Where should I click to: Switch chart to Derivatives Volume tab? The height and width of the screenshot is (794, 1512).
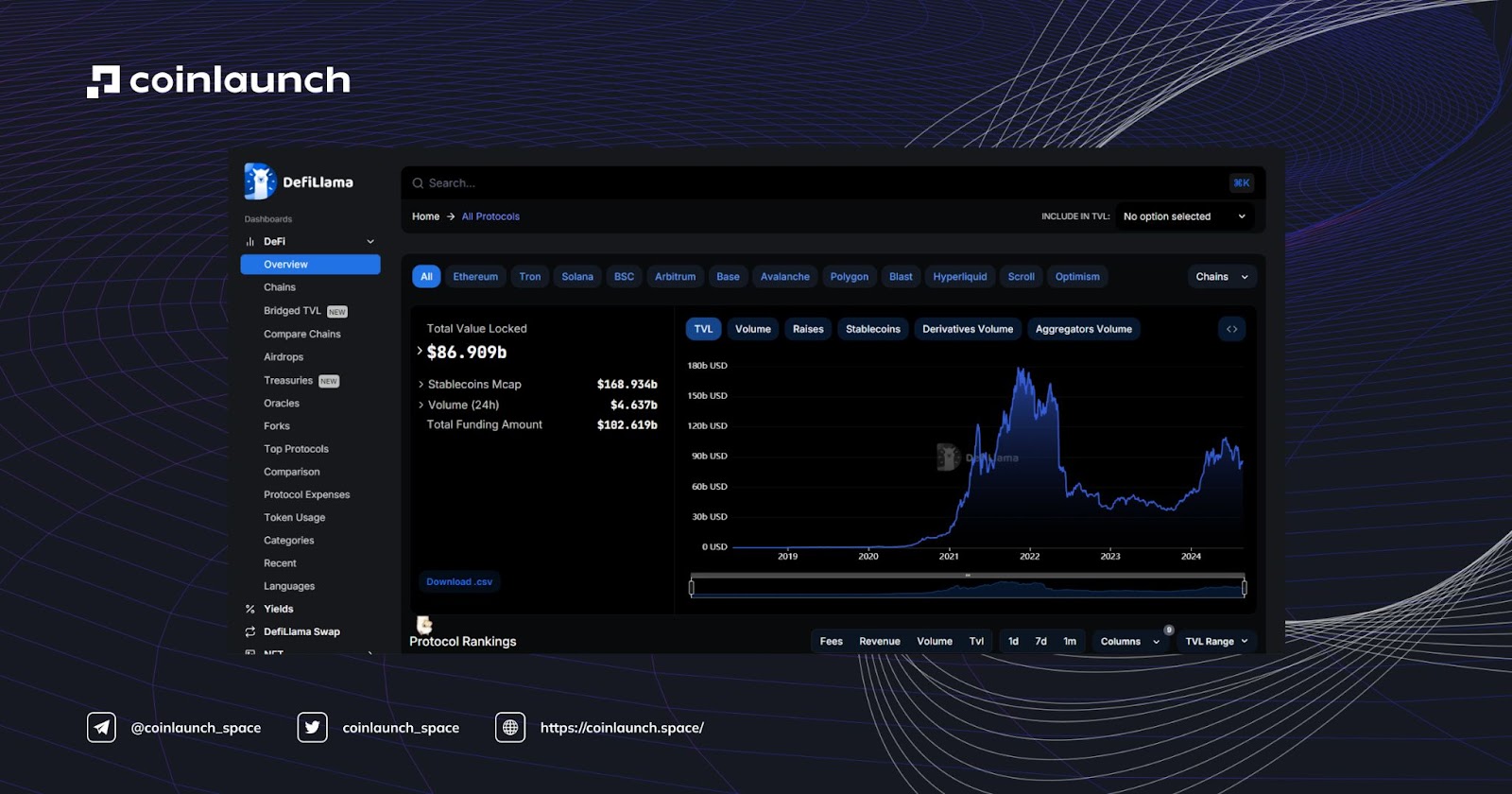pos(968,329)
